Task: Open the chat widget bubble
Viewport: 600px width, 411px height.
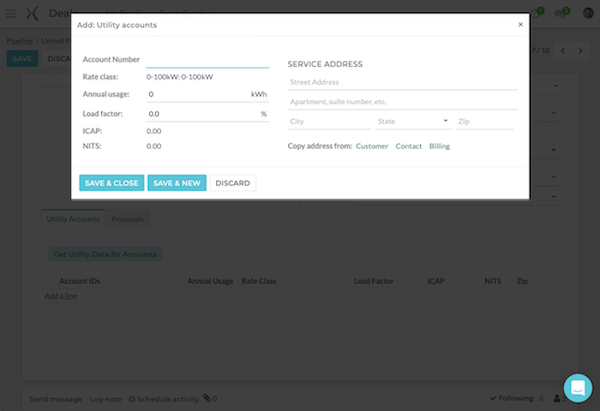Action: pos(577,388)
